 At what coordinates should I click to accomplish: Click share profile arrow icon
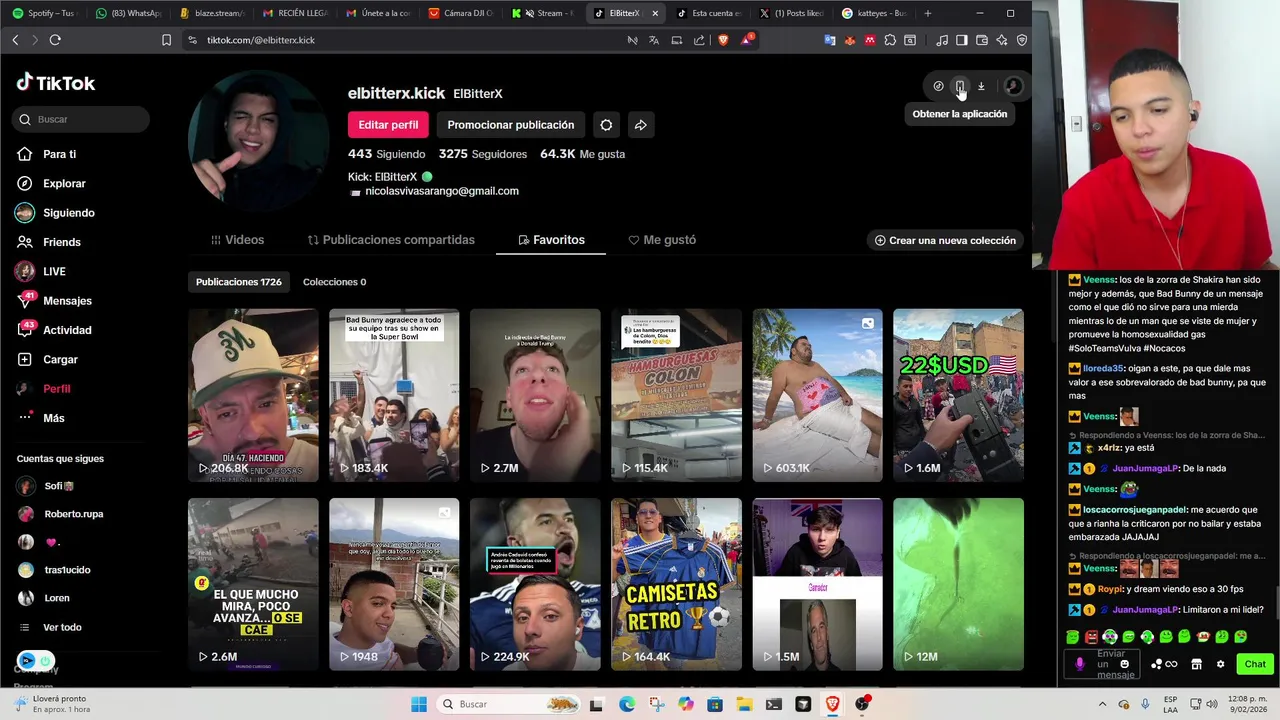[x=641, y=125]
